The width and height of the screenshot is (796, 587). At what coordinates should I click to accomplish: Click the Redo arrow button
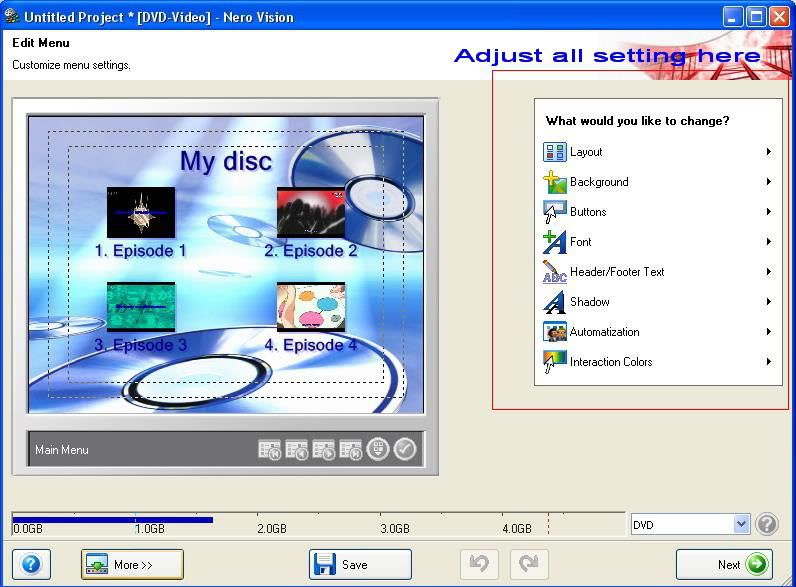point(528,564)
